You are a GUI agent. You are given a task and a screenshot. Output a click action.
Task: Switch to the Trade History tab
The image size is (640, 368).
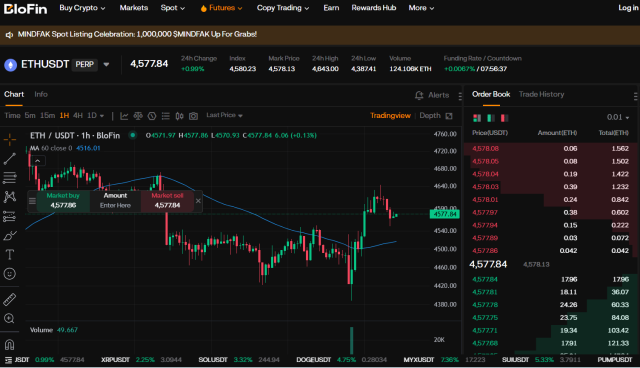[541, 94]
